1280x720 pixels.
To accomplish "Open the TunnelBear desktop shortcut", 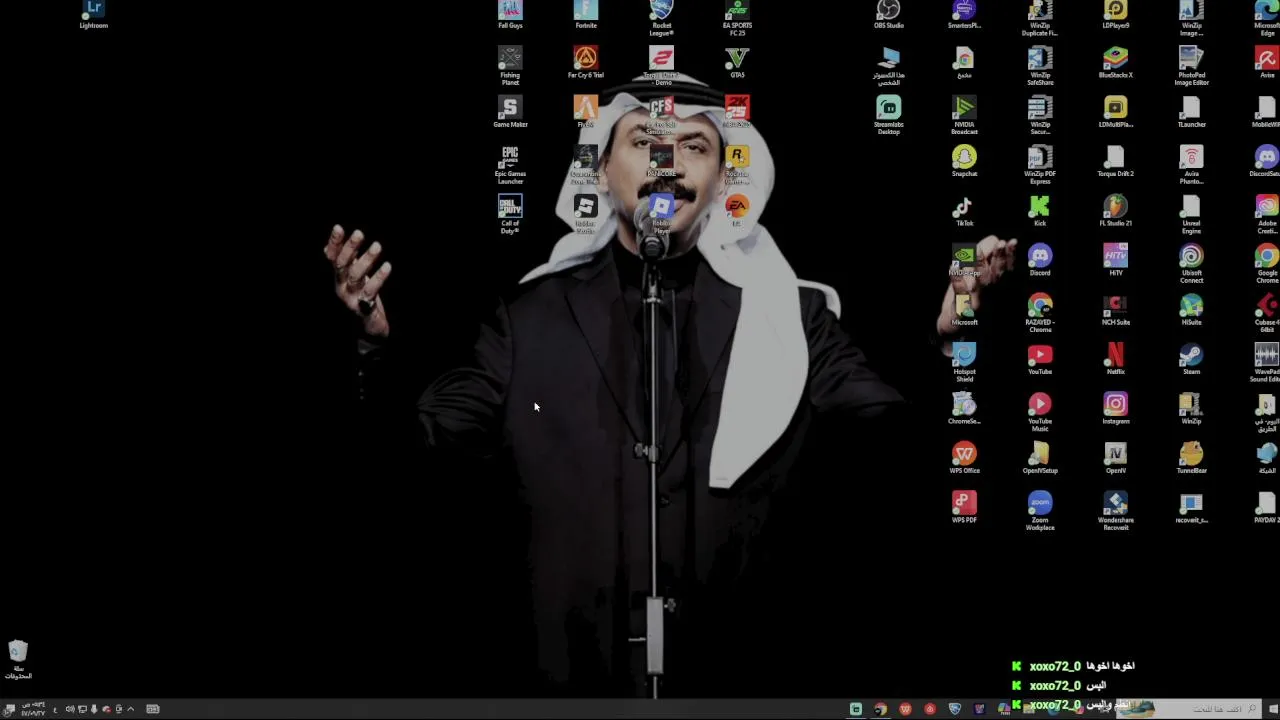I will pyautogui.click(x=1191, y=458).
